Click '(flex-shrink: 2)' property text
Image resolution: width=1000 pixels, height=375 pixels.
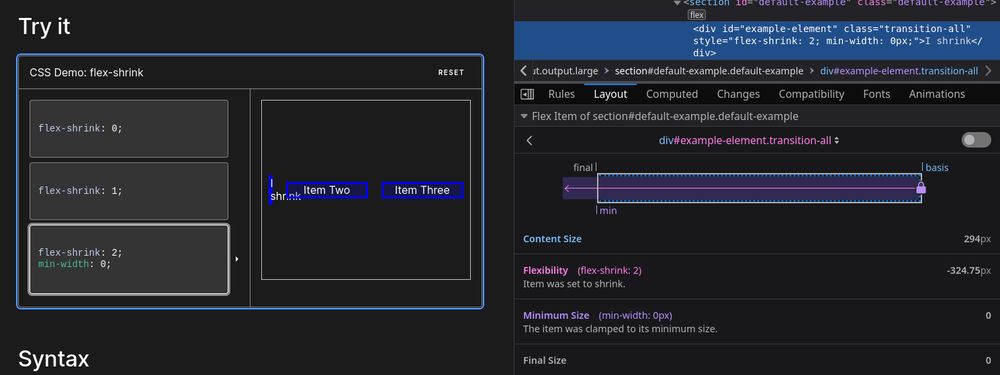609,270
